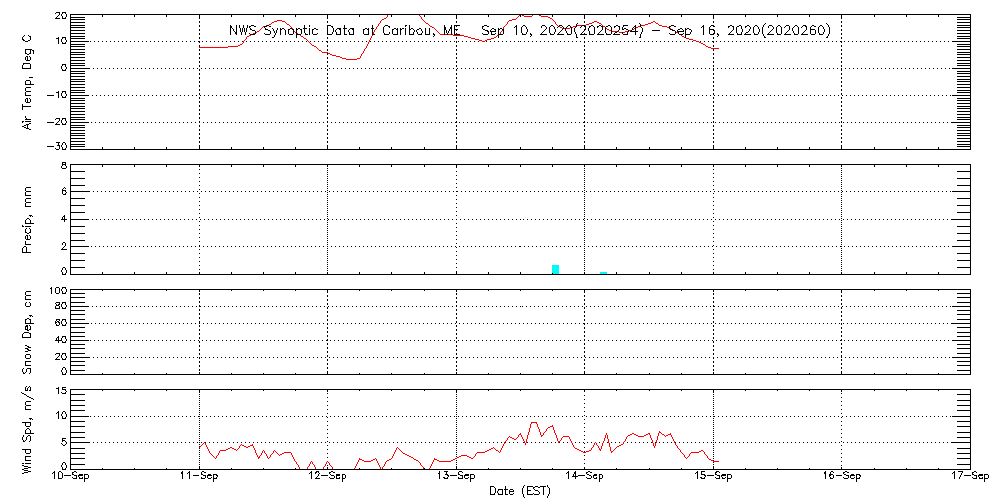Viewport: 1000px width, 500px height.
Task: Select the small cyan precipitation bar after 14-Sep
Action: pos(603,272)
